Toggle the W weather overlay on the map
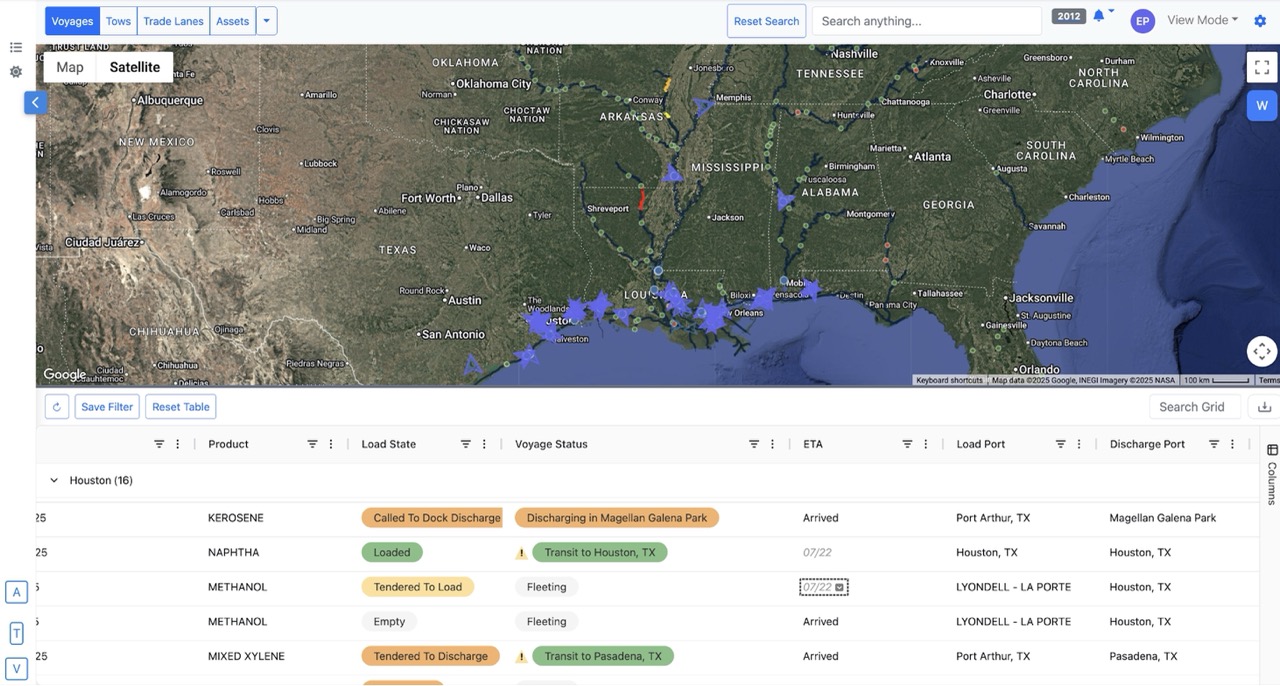The width and height of the screenshot is (1280, 686). [1262, 105]
